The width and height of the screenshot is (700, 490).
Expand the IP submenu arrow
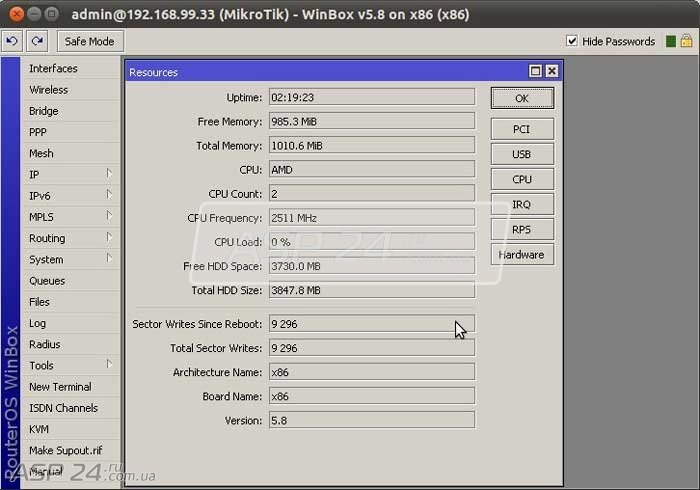pos(109,174)
